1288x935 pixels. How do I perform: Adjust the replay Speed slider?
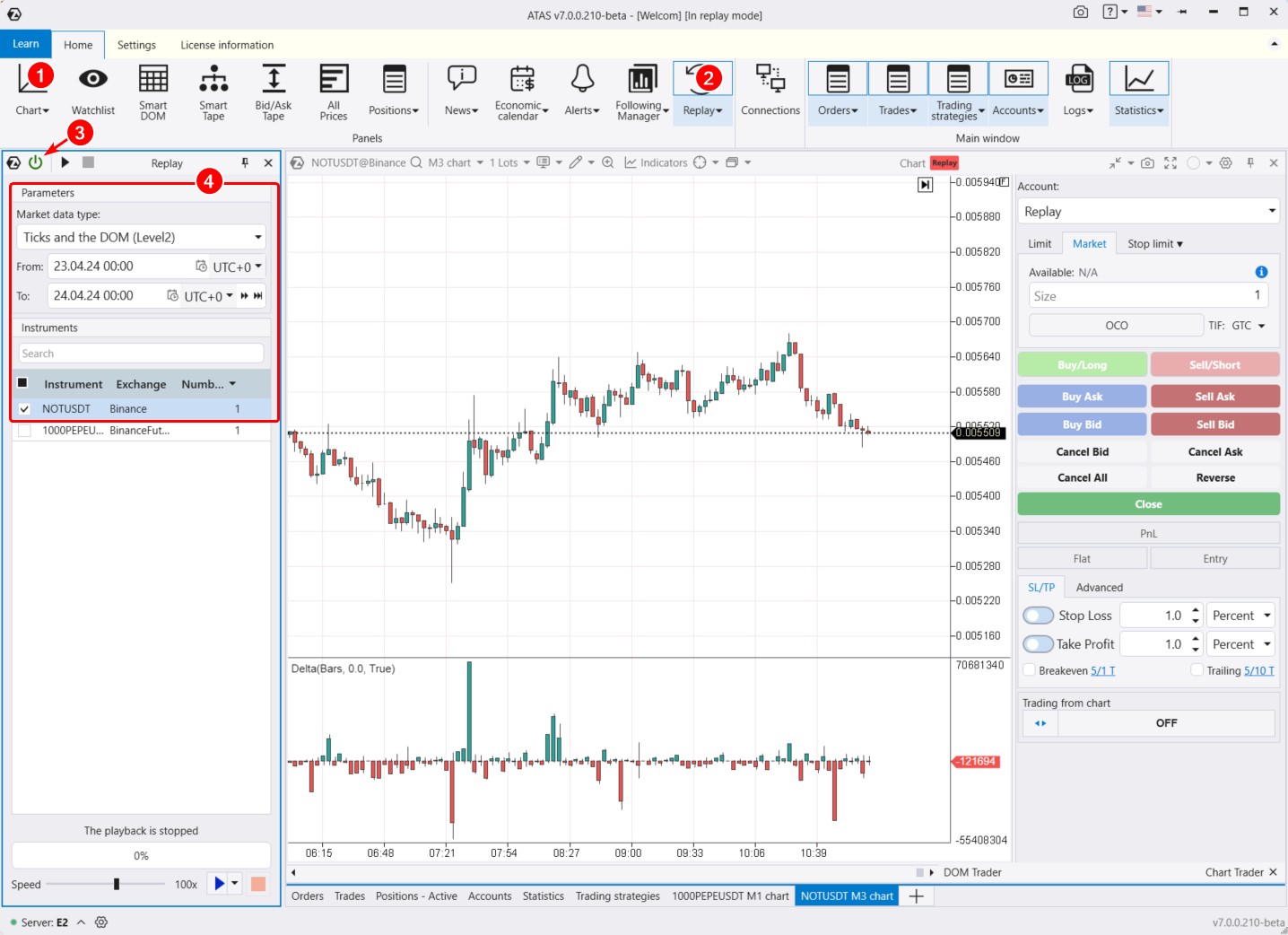117,884
